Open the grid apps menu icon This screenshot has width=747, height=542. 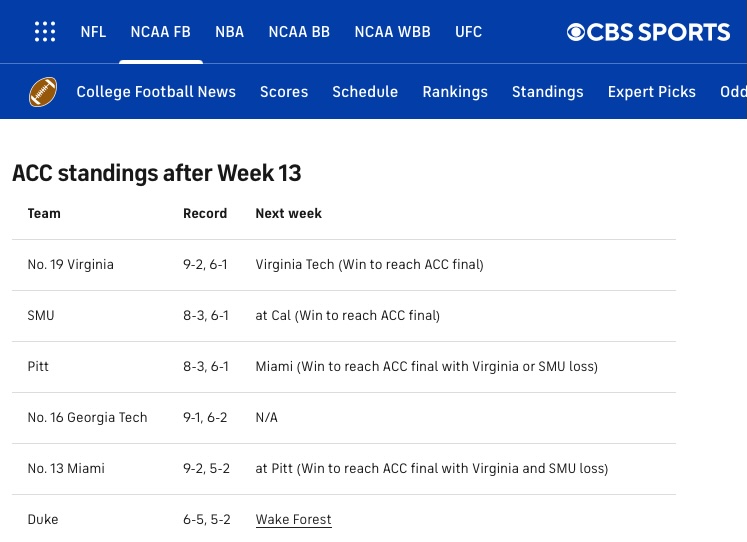click(45, 32)
